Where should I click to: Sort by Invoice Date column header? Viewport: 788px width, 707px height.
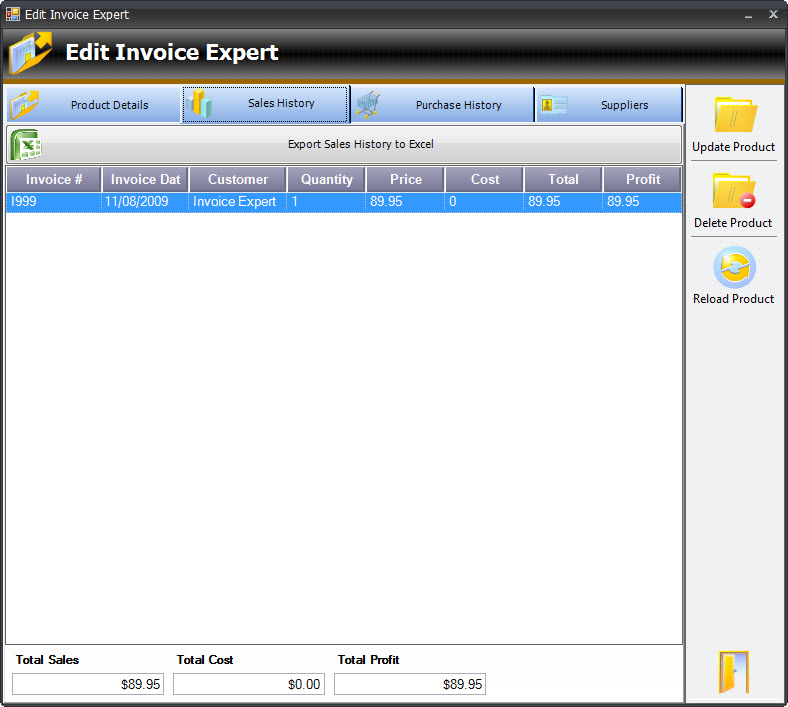pos(145,179)
